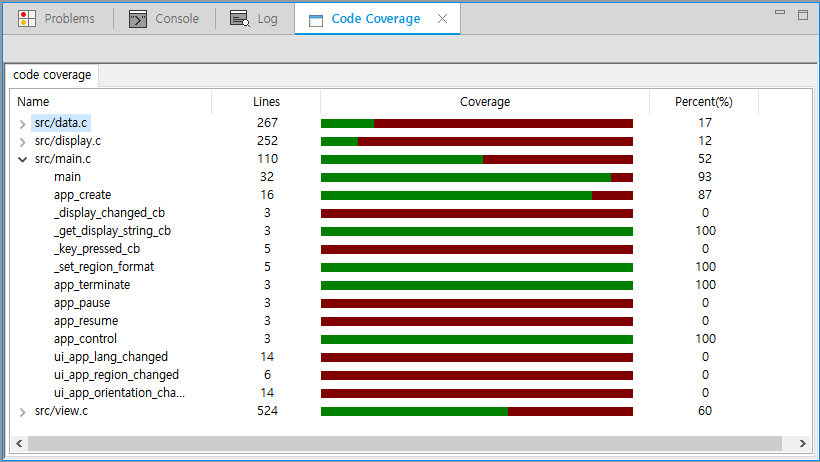This screenshot has height=462, width=820.
Task: Select the ui_app_lang_changed row
Action: click(110, 357)
